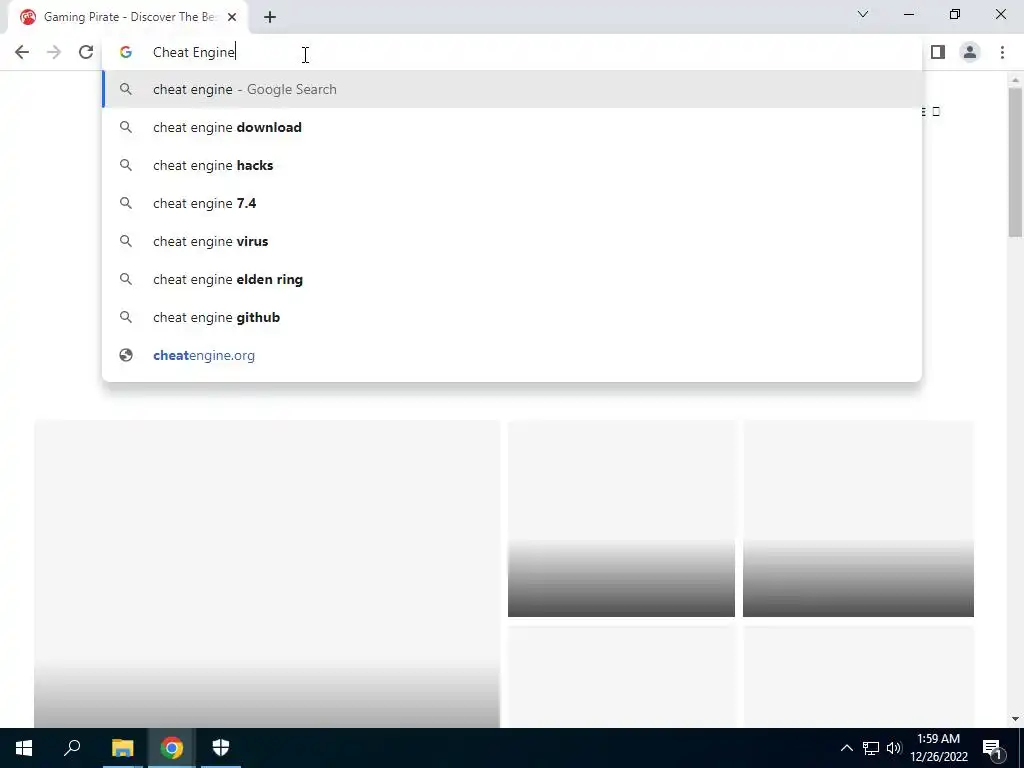Expand the tab search chevron
This screenshot has width=1024, height=768.
[x=863, y=14]
